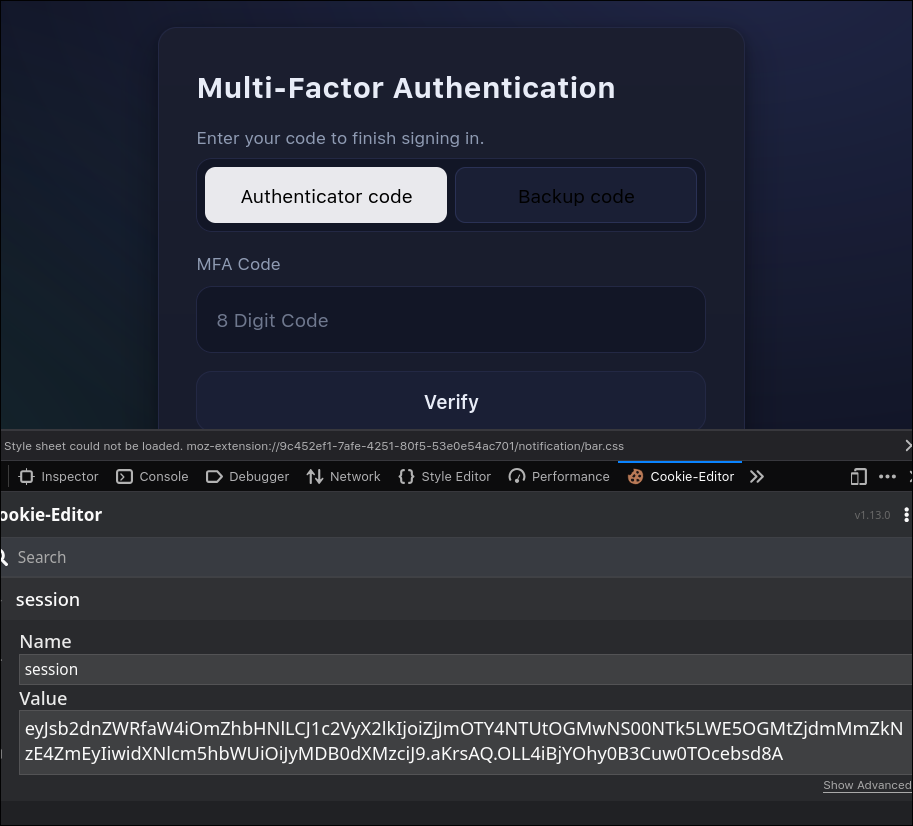Viewport: 913px width, 826px height.
Task: Click the cookie Name input field
Action: [x=460, y=670]
